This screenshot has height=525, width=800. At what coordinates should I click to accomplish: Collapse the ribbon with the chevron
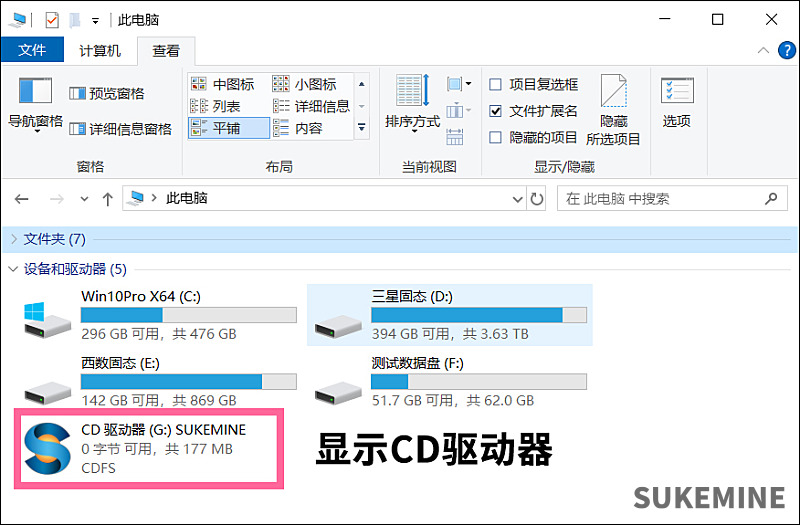pos(763,50)
